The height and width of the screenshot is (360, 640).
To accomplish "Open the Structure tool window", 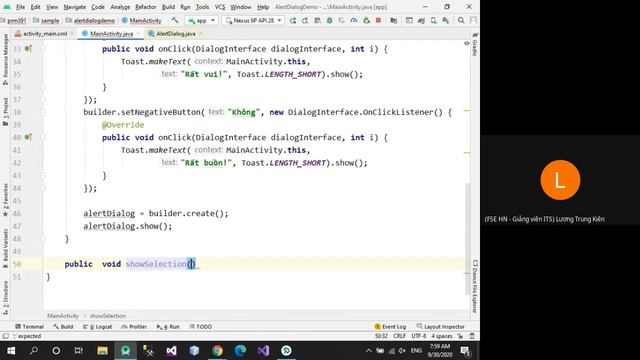I will (x=5, y=298).
